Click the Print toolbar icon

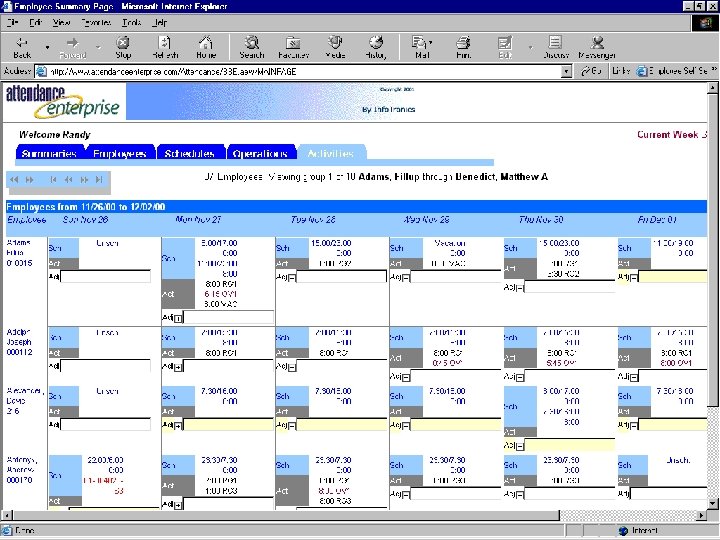(x=463, y=48)
